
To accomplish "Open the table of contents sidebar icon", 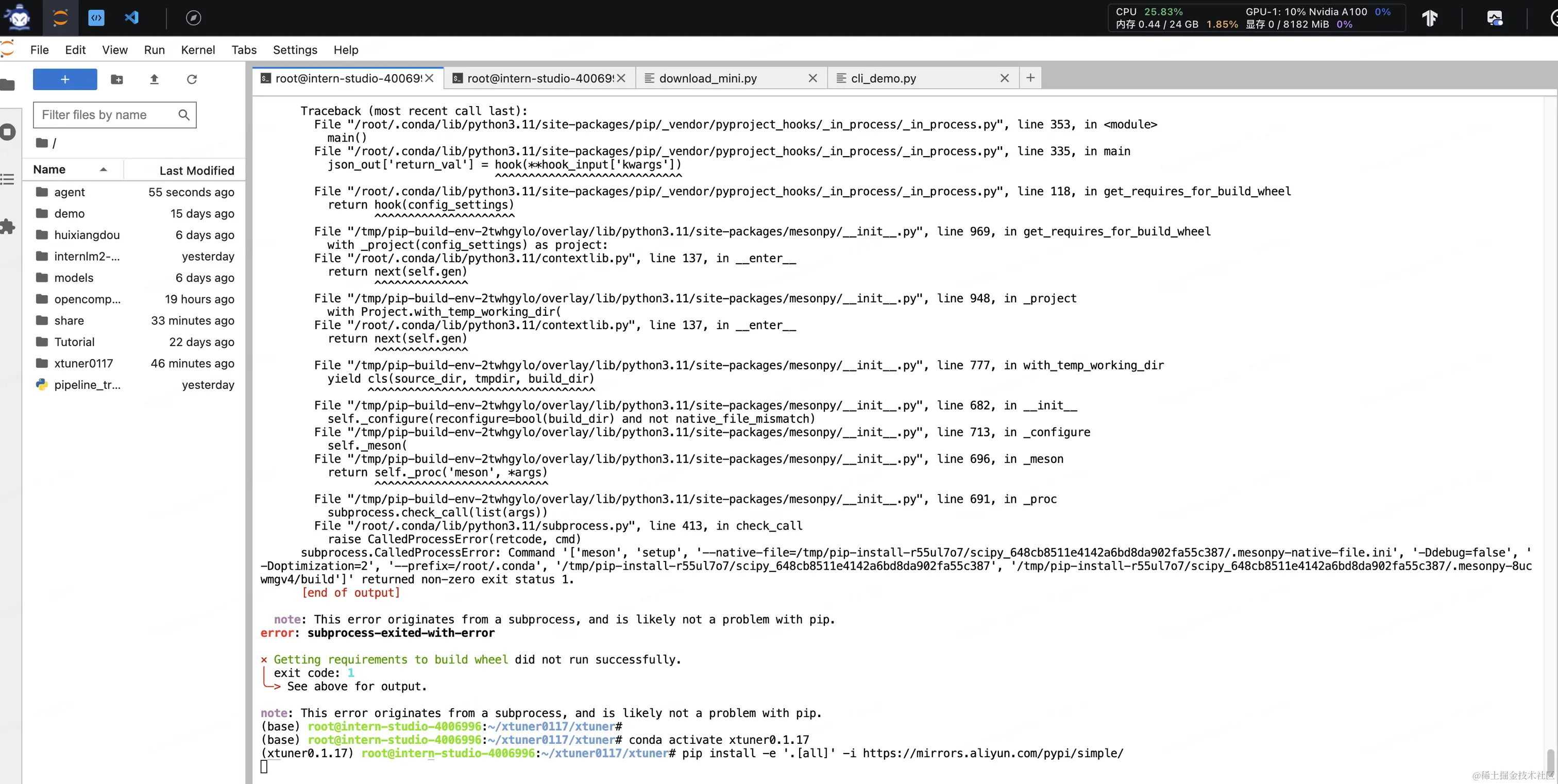I will click(x=7, y=180).
